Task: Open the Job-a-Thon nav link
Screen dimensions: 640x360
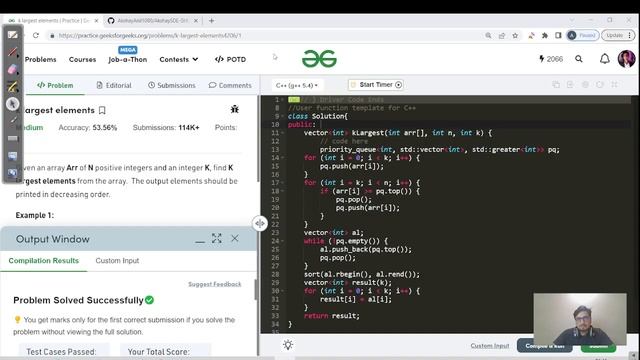Action: click(127, 60)
